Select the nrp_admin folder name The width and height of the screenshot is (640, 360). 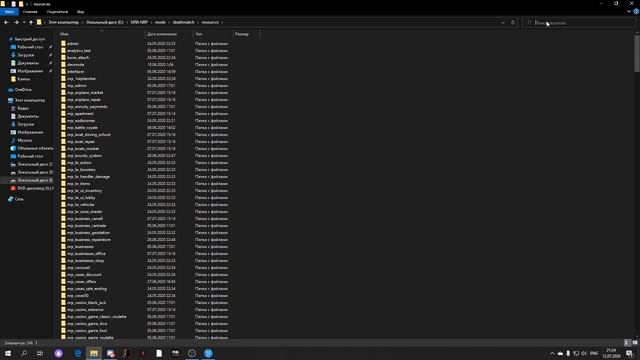pos(77,86)
